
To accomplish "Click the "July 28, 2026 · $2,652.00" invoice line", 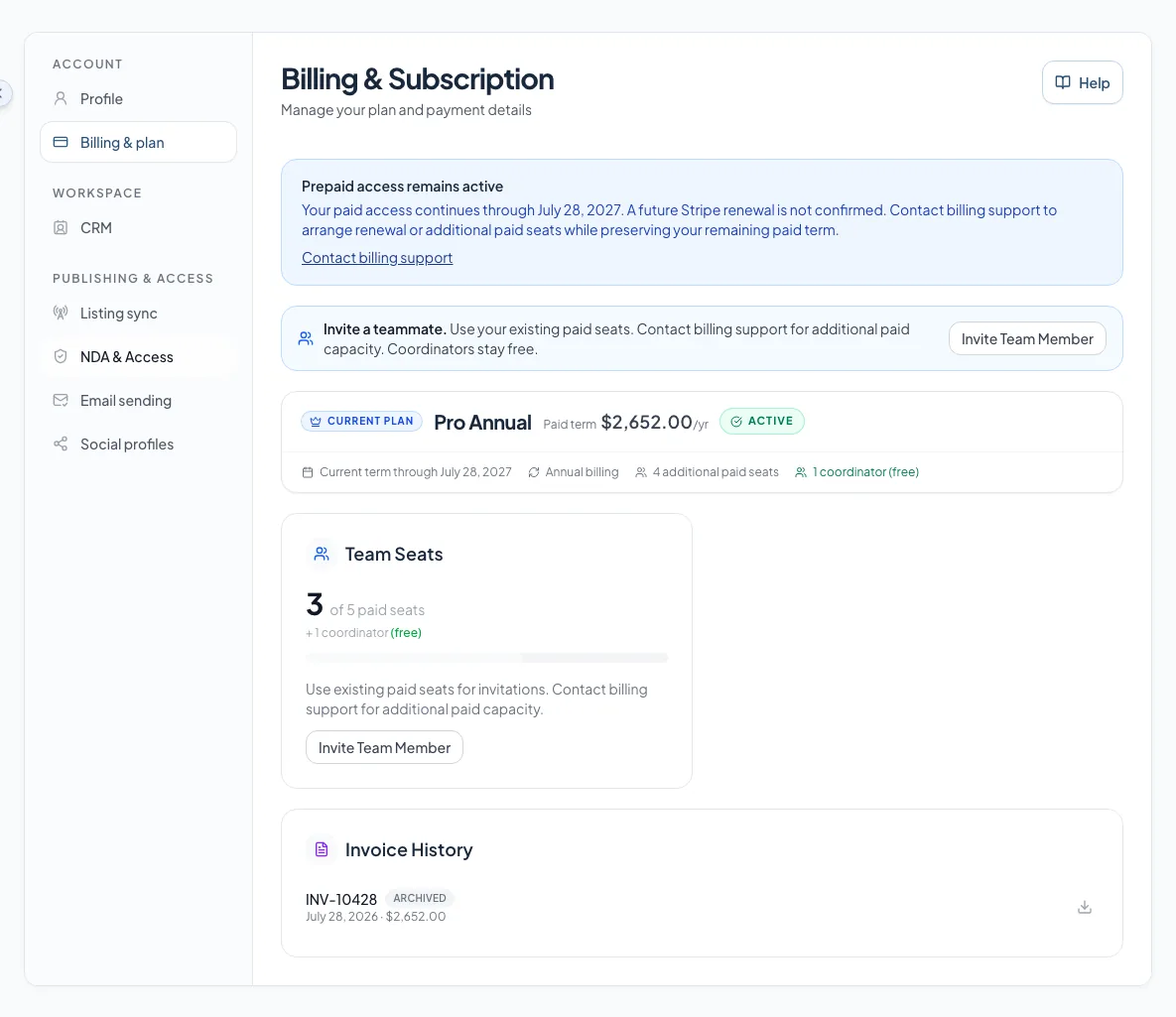I will point(376,917).
